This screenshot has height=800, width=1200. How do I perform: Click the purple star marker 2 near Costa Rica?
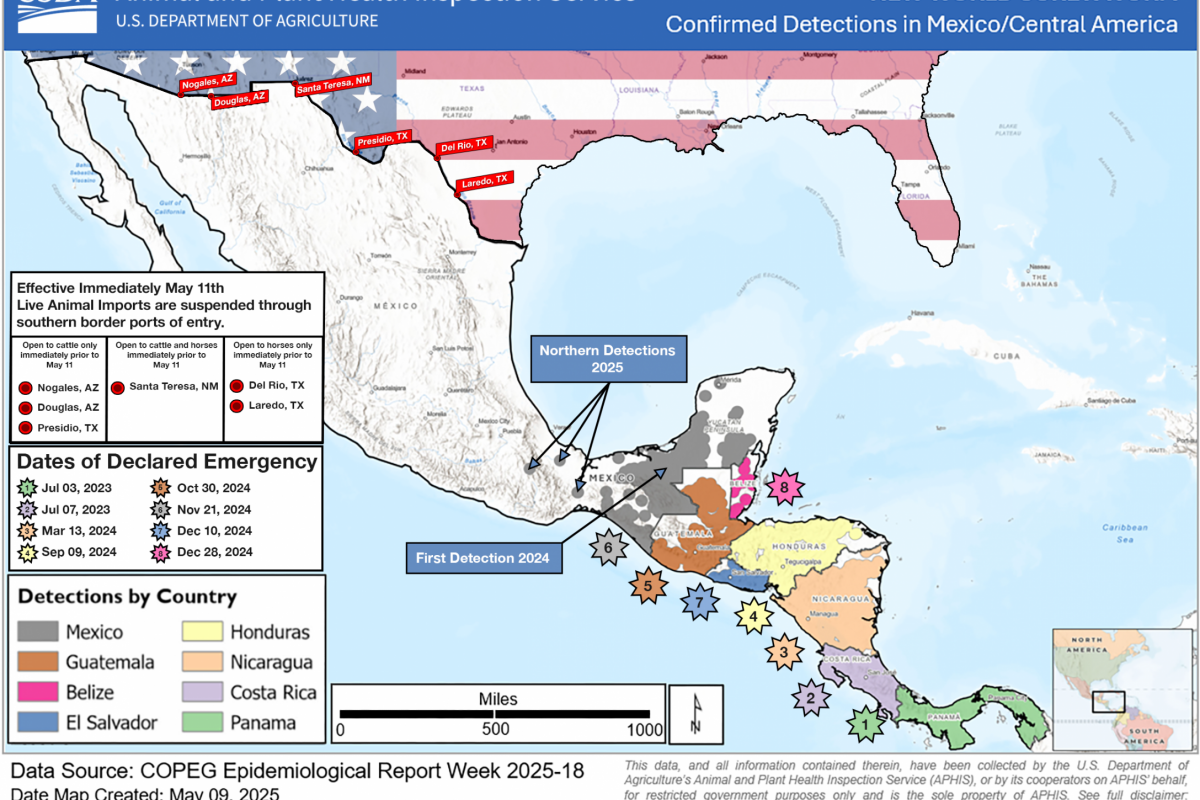tap(811, 696)
